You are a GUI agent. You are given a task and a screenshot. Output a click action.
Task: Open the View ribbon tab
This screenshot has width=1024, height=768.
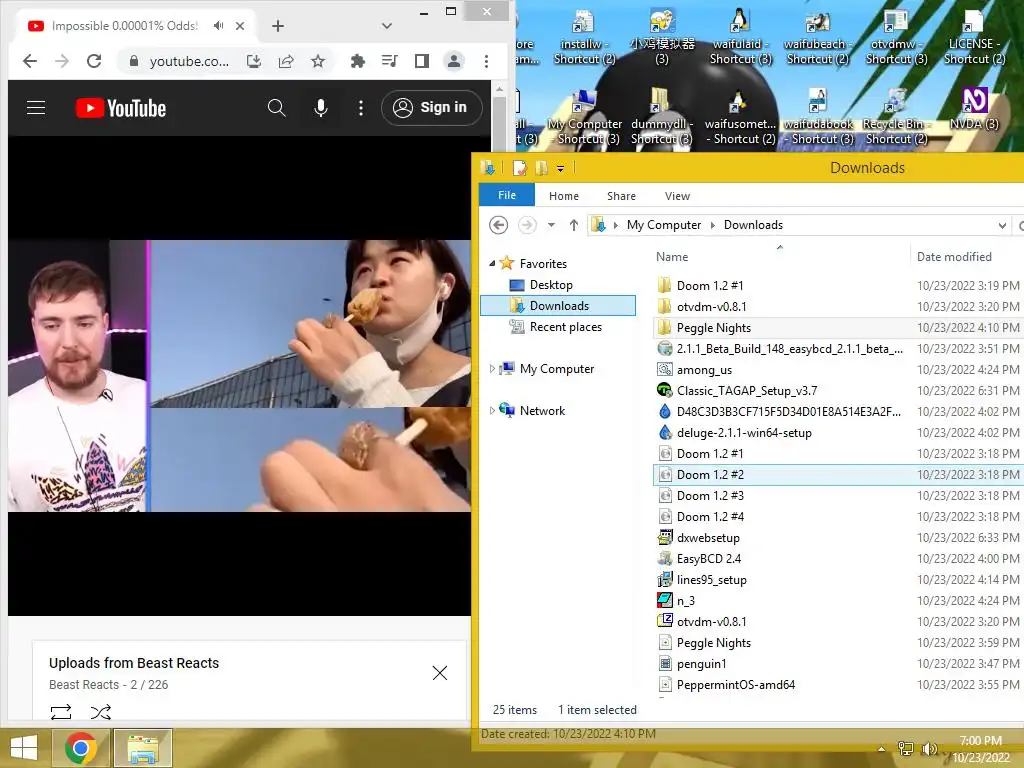(677, 196)
